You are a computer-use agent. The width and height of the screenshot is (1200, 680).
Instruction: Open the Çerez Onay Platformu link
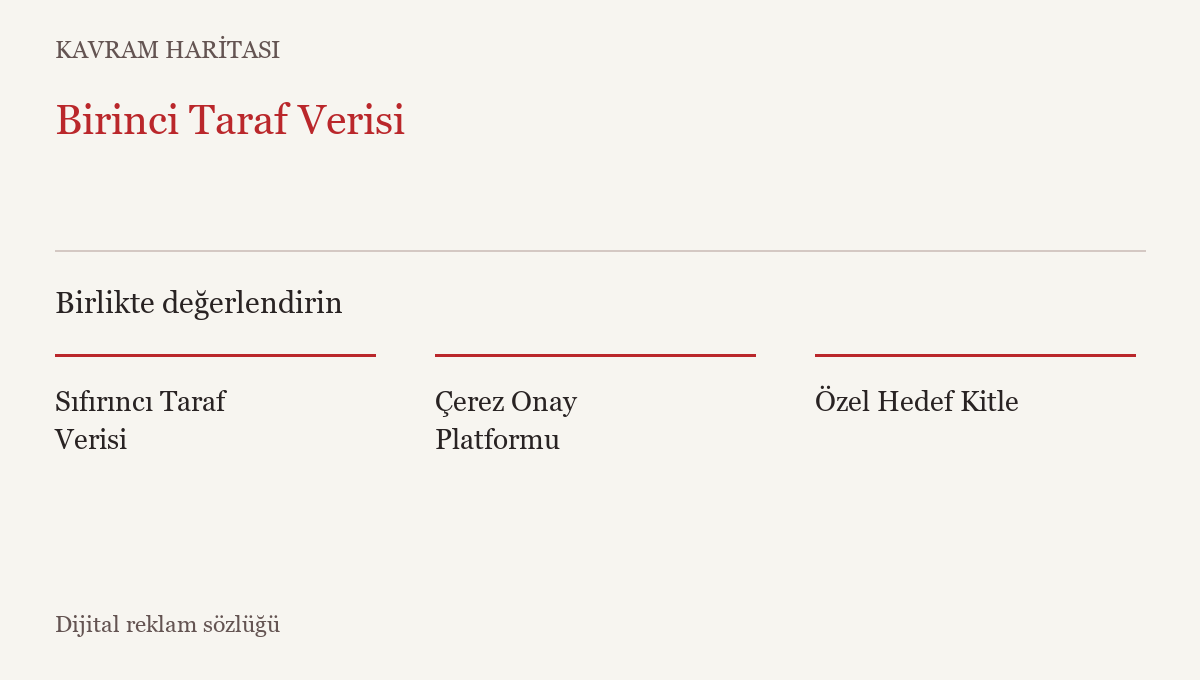[x=506, y=421]
